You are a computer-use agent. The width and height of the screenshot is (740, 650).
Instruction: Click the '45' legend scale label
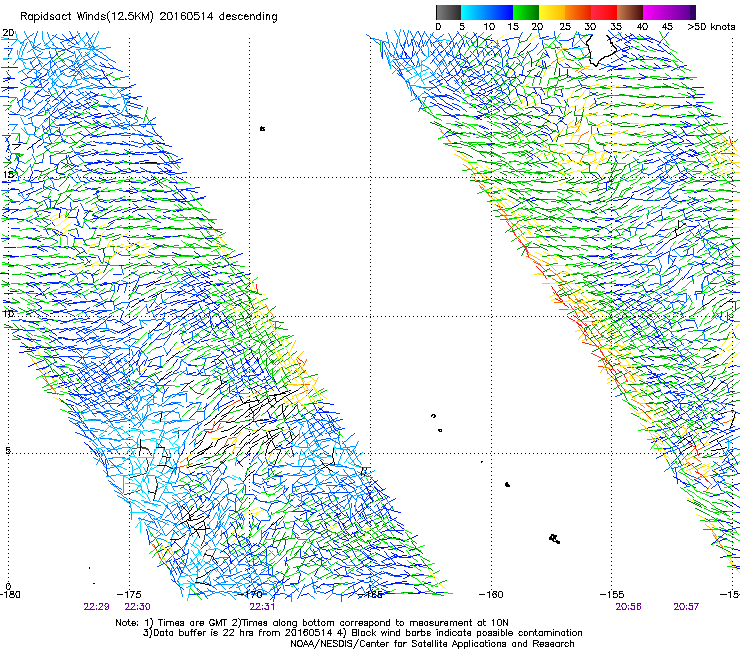click(x=667, y=26)
